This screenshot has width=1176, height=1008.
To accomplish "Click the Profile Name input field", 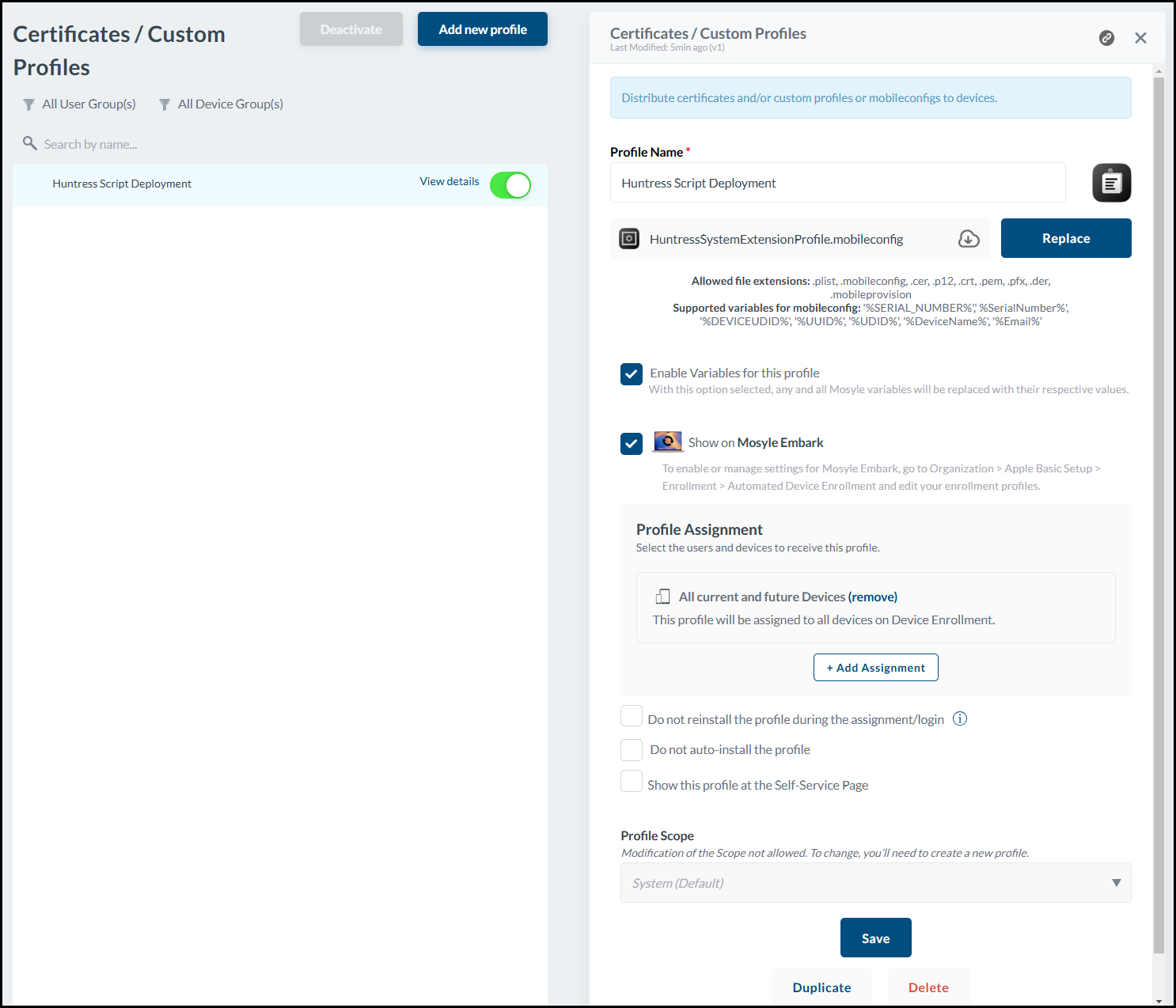I will coord(838,183).
